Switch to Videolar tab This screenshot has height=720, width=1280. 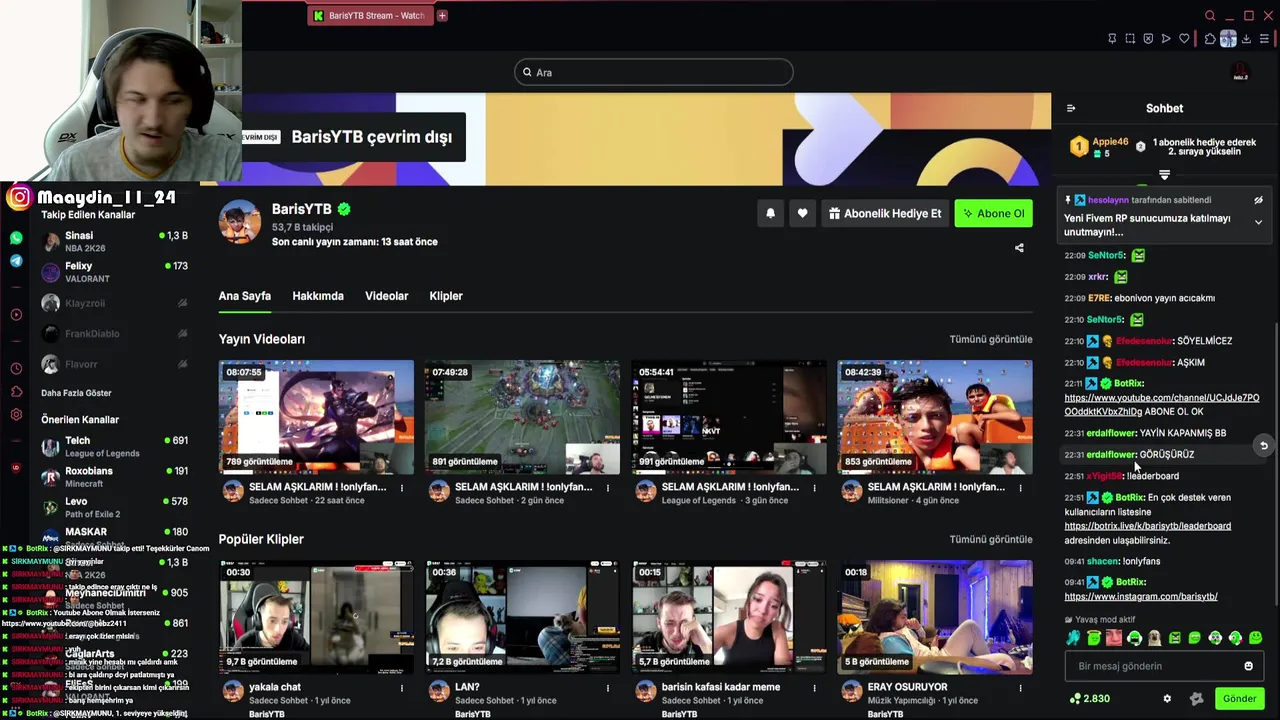coord(386,296)
